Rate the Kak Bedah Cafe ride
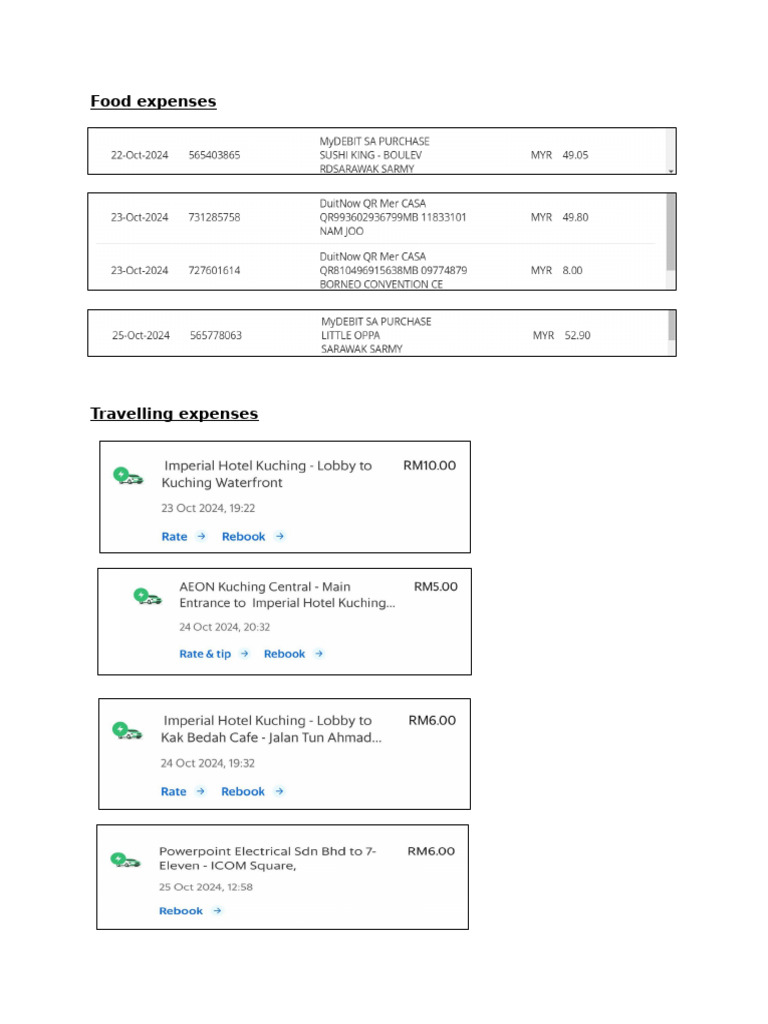The height and width of the screenshot is (1024, 768). point(174,792)
